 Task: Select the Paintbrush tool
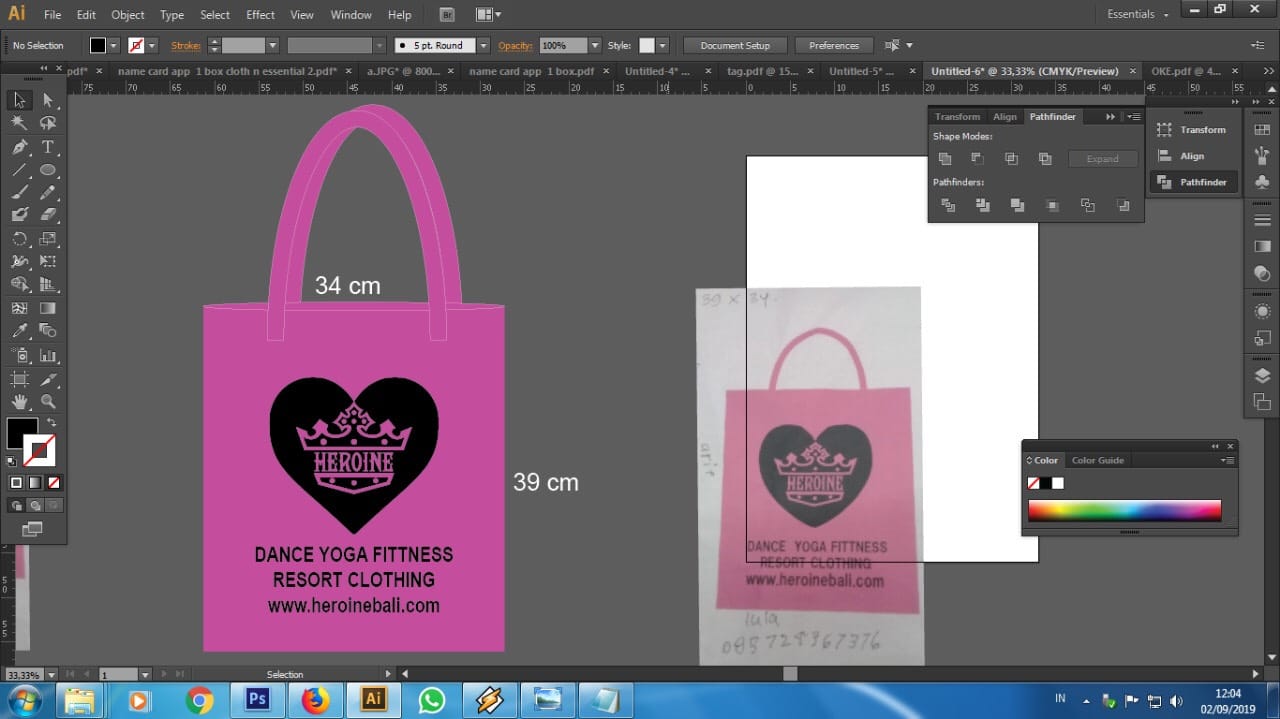pos(19,193)
